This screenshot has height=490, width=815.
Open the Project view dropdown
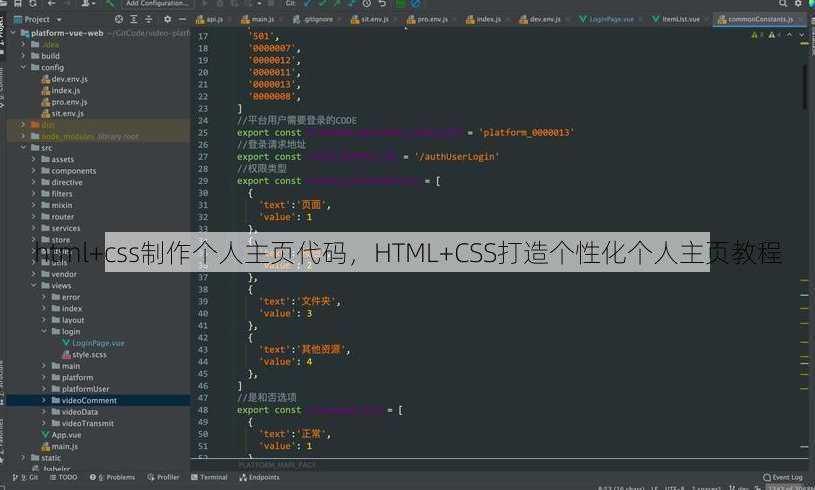click(37, 19)
